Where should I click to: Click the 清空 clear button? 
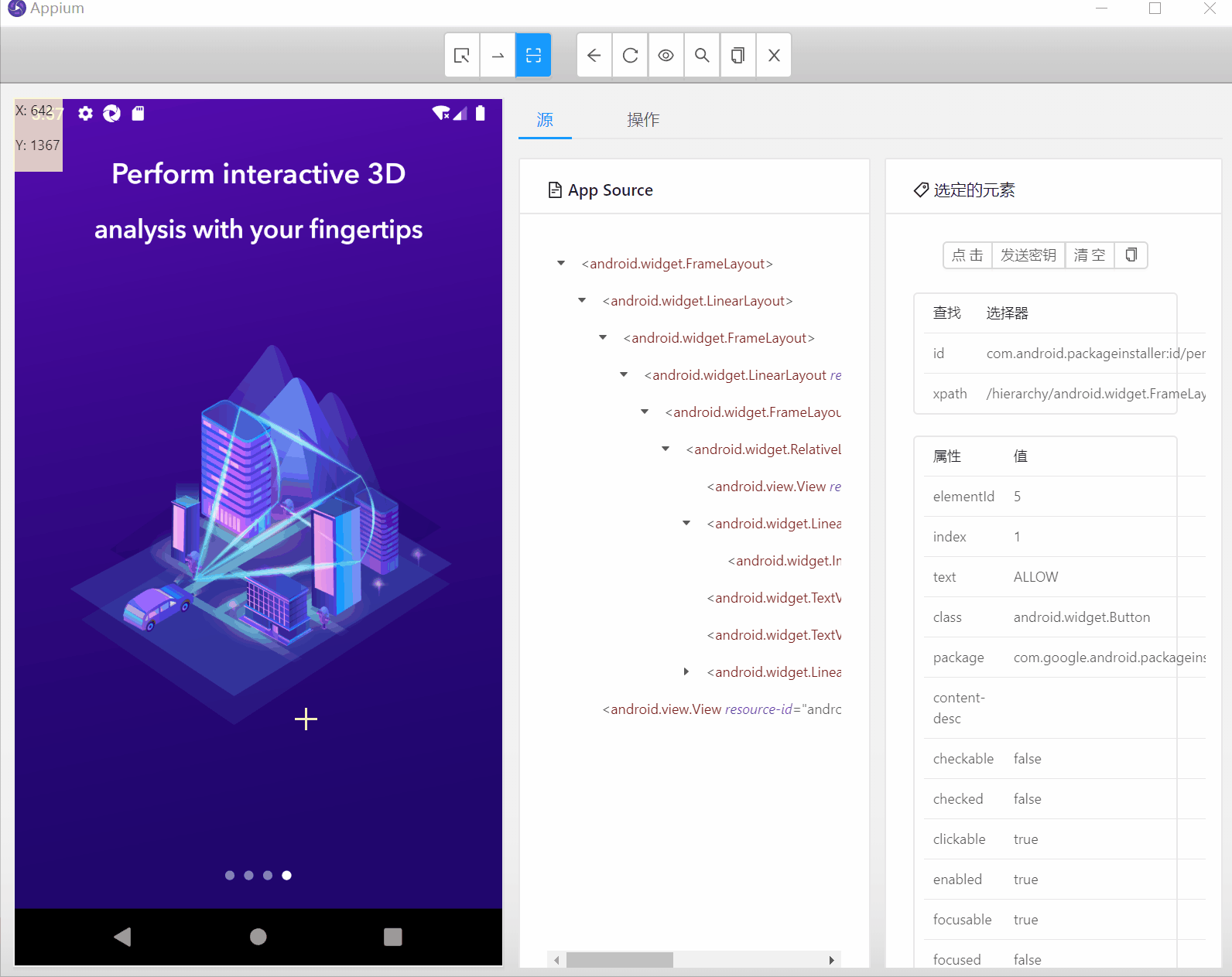pyautogui.click(x=1090, y=254)
